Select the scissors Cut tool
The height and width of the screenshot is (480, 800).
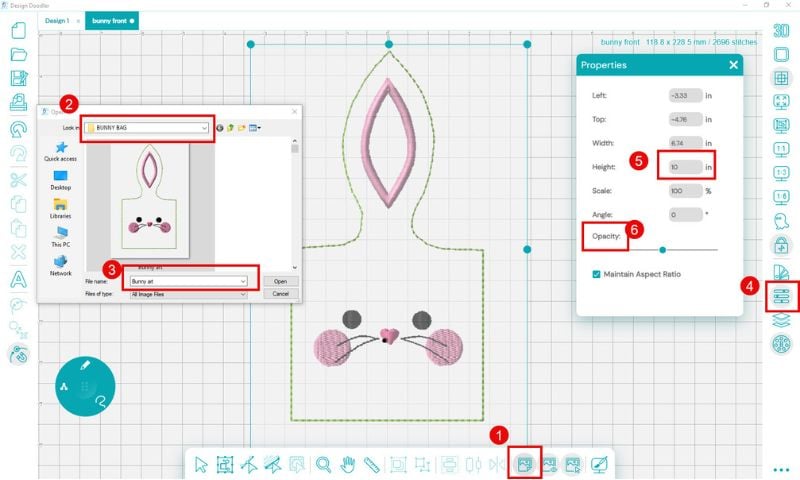click(18, 179)
